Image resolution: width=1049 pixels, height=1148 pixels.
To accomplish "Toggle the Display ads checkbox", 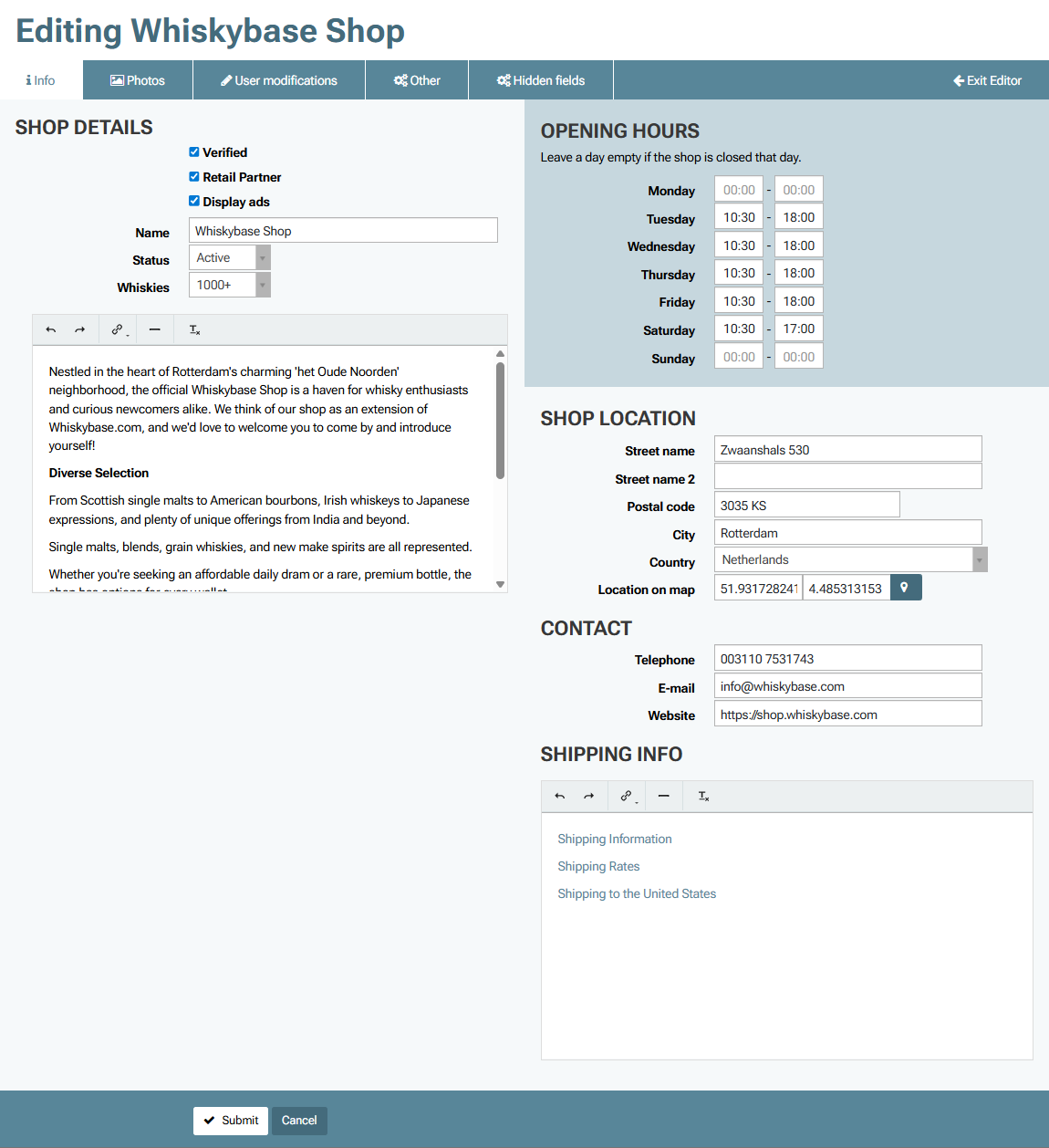I will pyautogui.click(x=194, y=201).
